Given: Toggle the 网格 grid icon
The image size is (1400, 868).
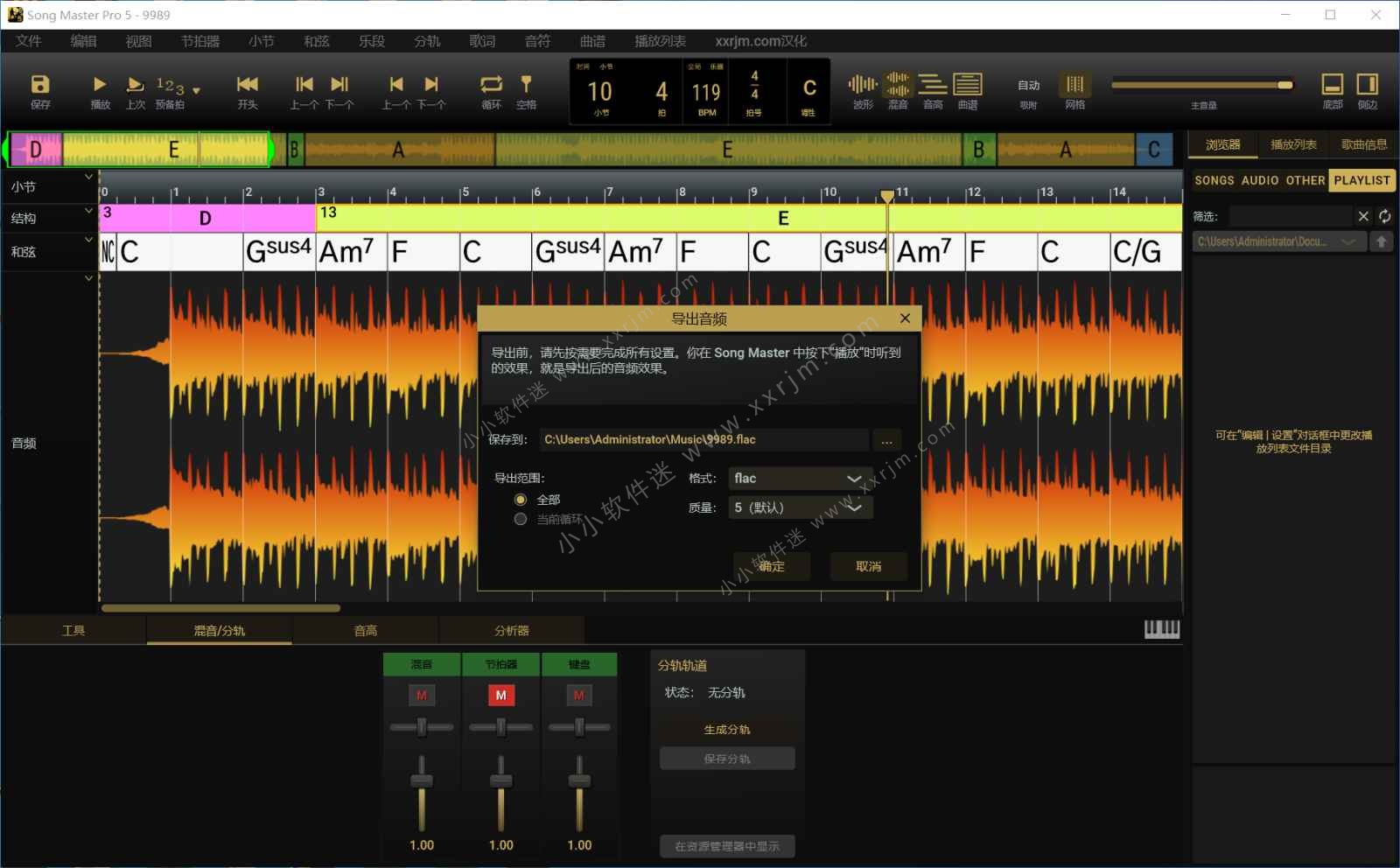Looking at the screenshot, I should coord(1075,85).
